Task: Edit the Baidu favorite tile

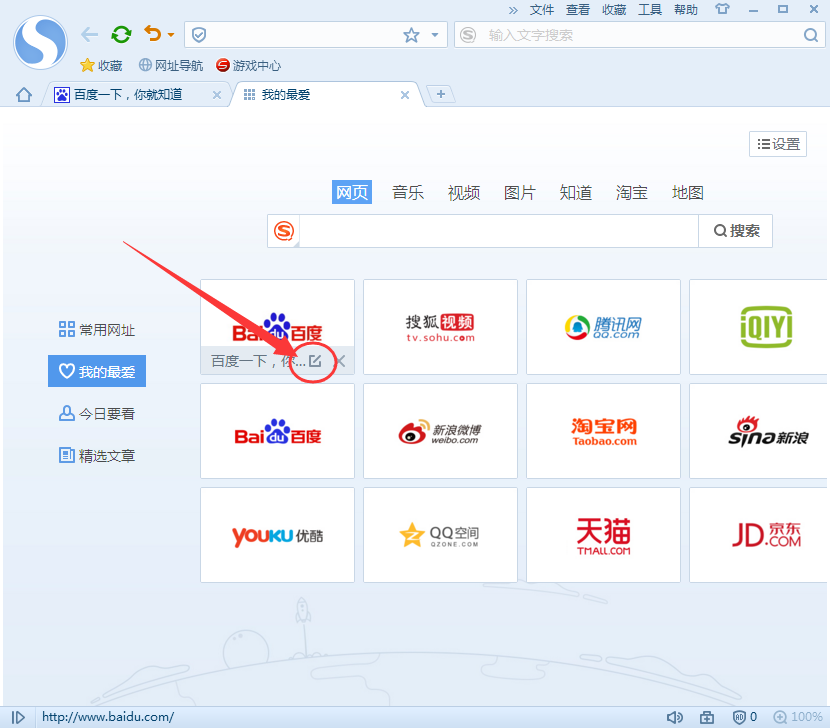Action: [313, 361]
